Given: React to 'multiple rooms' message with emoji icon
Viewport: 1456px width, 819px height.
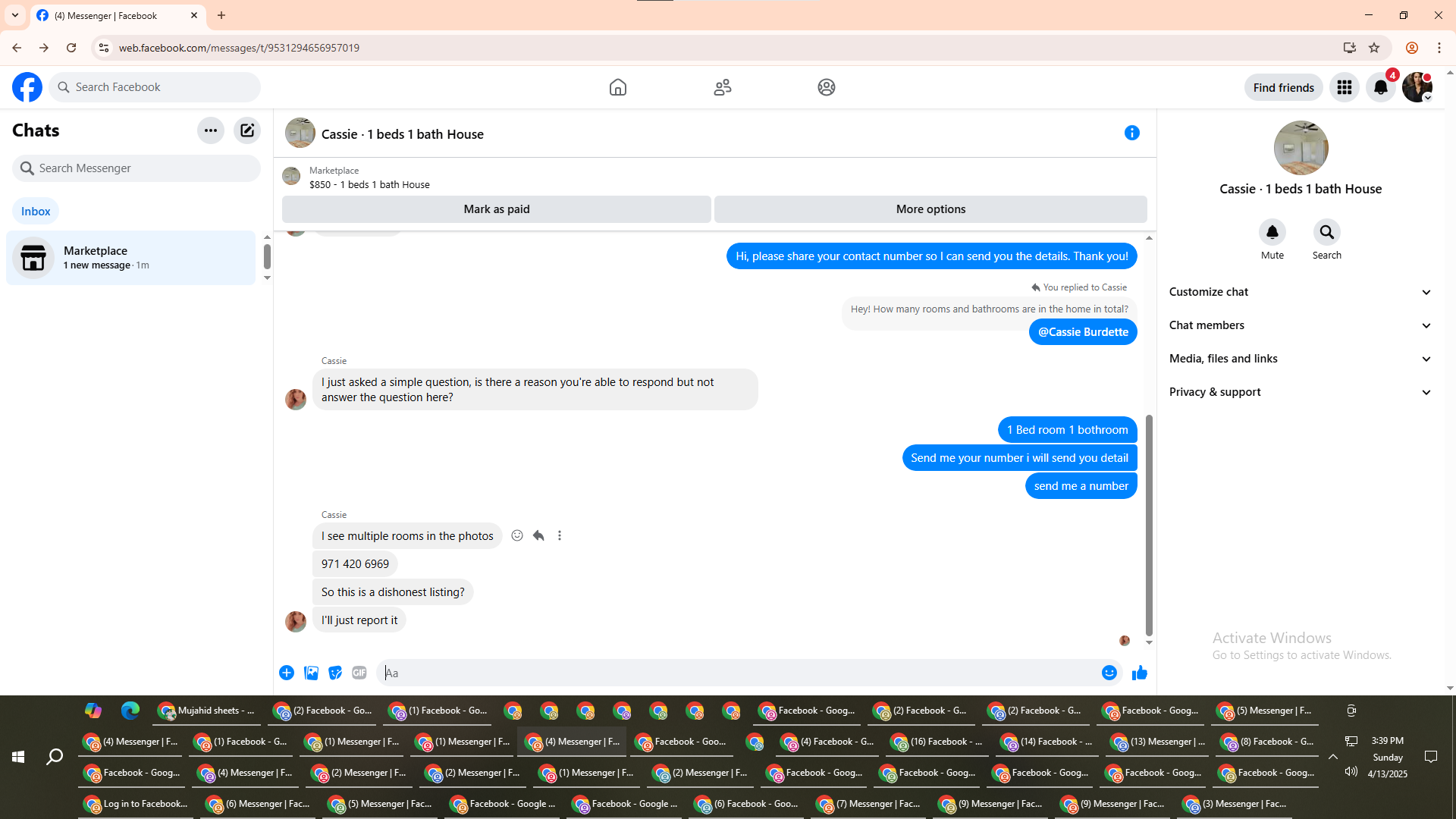Looking at the screenshot, I should [517, 535].
